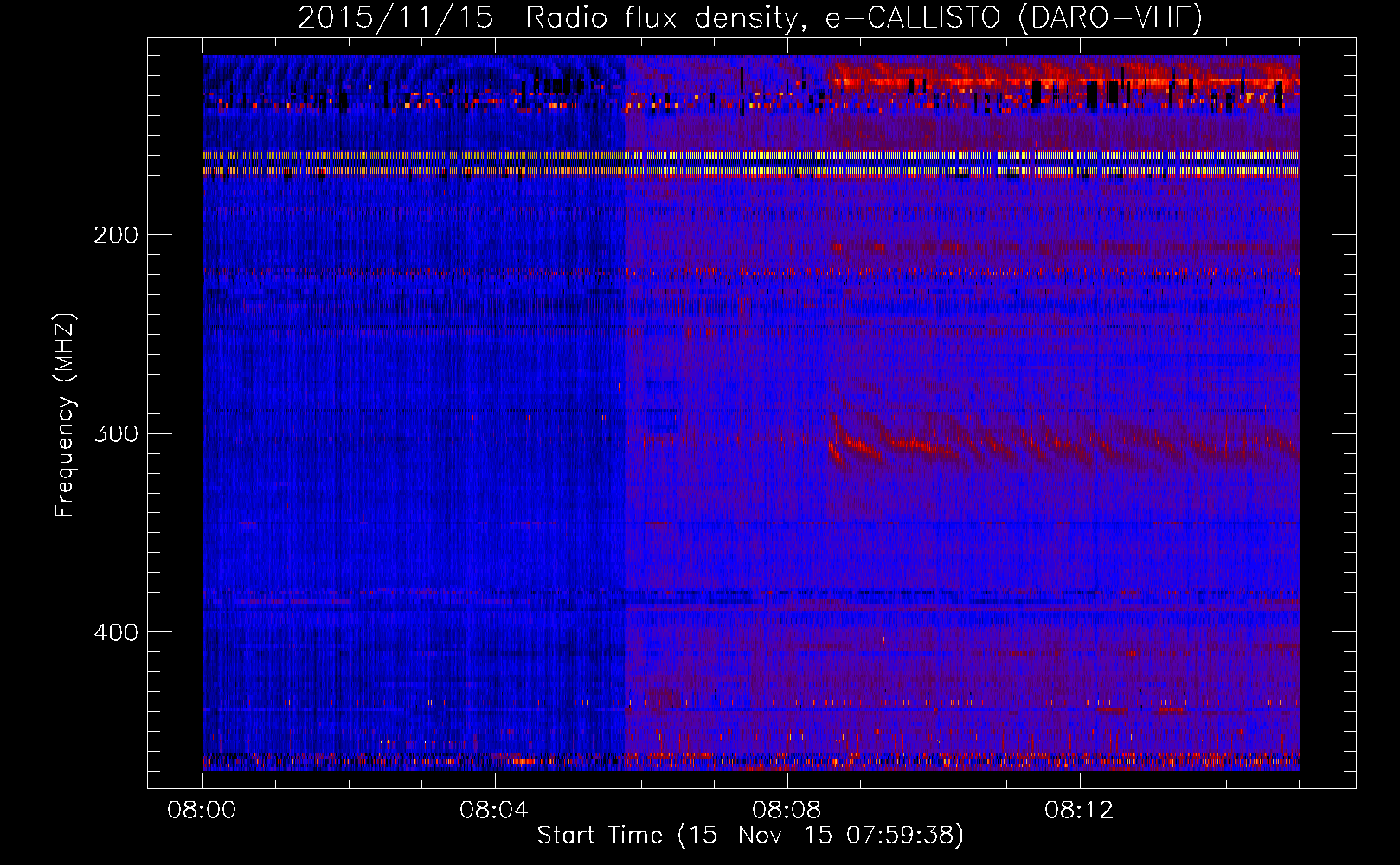Click the 'Start Time (15-Nov-15 07:59:38)' axis label

tap(750, 836)
